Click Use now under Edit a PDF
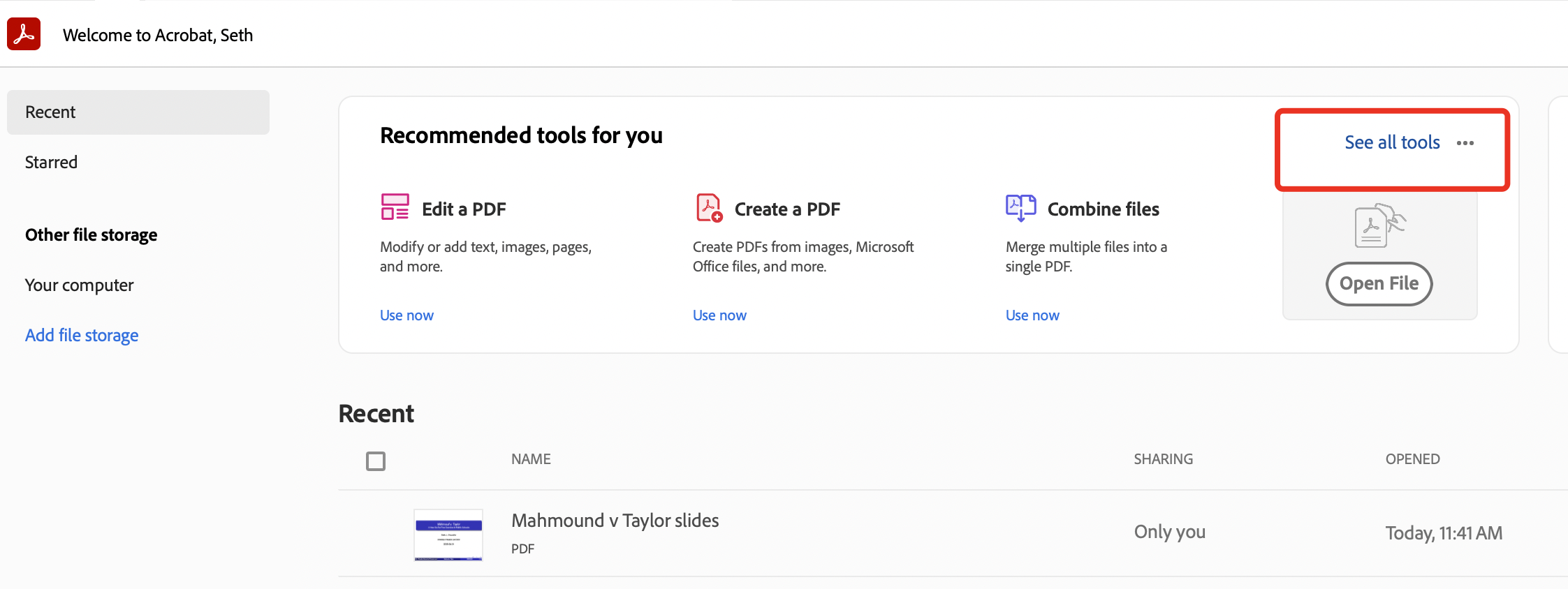The image size is (1568, 589). (406, 315)
